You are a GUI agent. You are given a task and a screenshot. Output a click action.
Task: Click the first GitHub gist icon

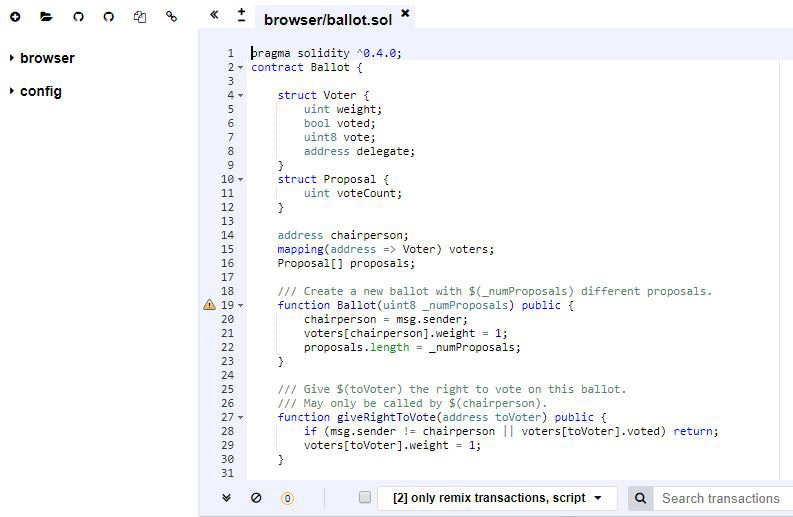[78, 17]
